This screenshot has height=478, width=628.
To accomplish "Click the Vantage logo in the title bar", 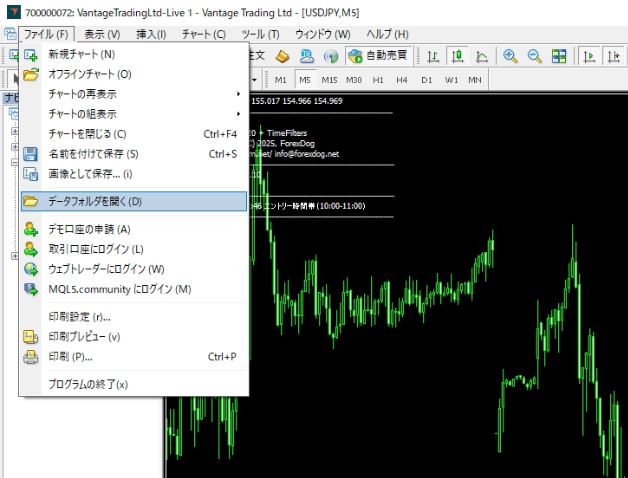I will [x=14, y=12].
